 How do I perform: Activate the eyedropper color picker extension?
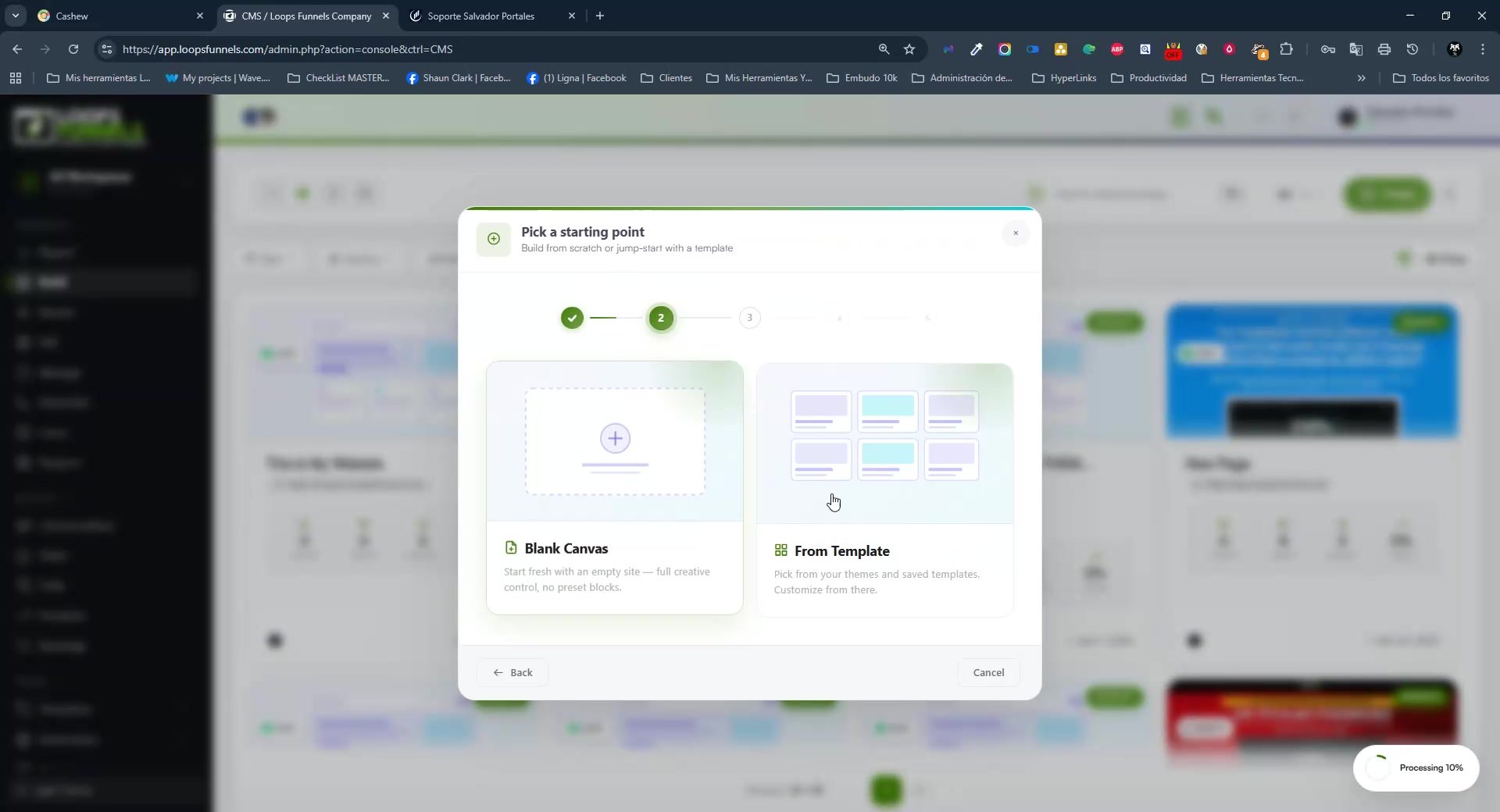coord(977,49)
